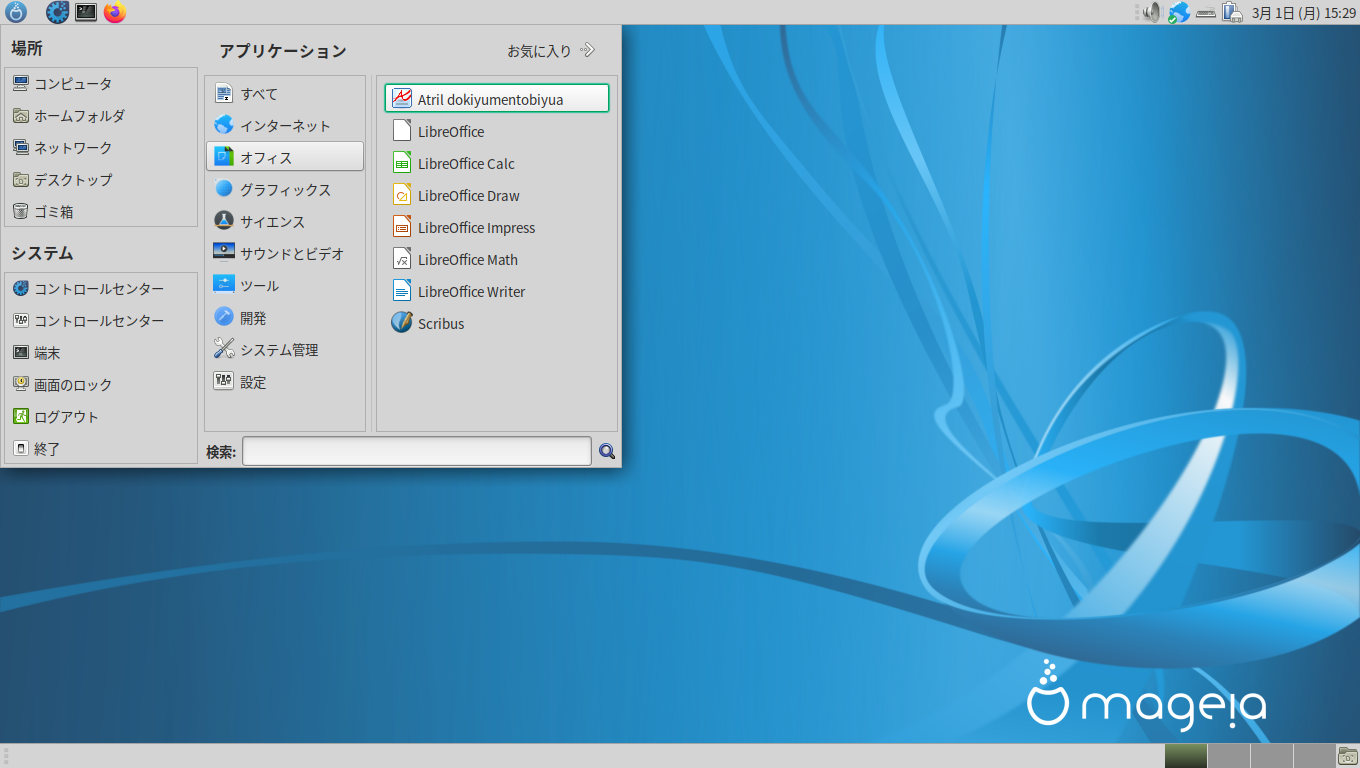Open the clock showing 3月 1日 (月) 15:29

click(1303, 13)
